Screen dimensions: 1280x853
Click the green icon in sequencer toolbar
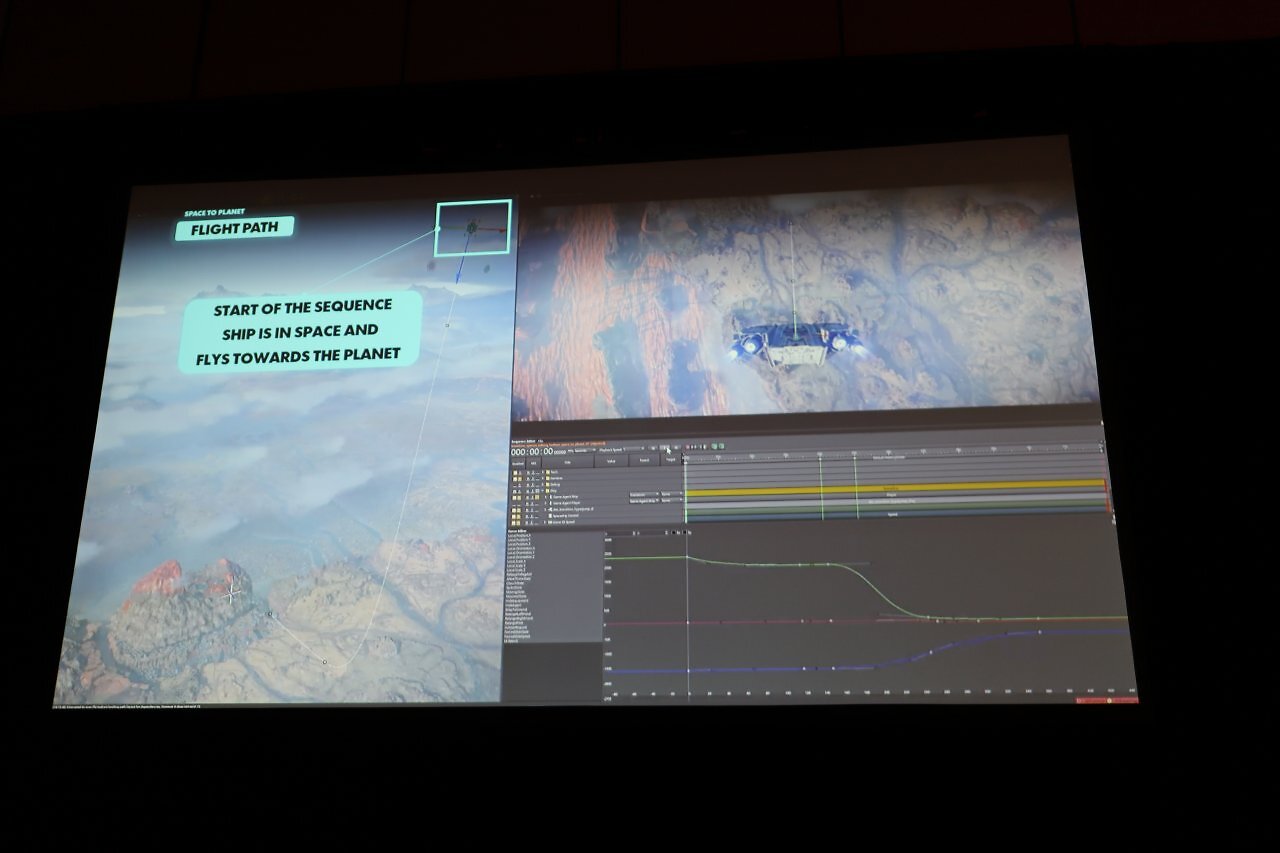(x=720, y=446)
